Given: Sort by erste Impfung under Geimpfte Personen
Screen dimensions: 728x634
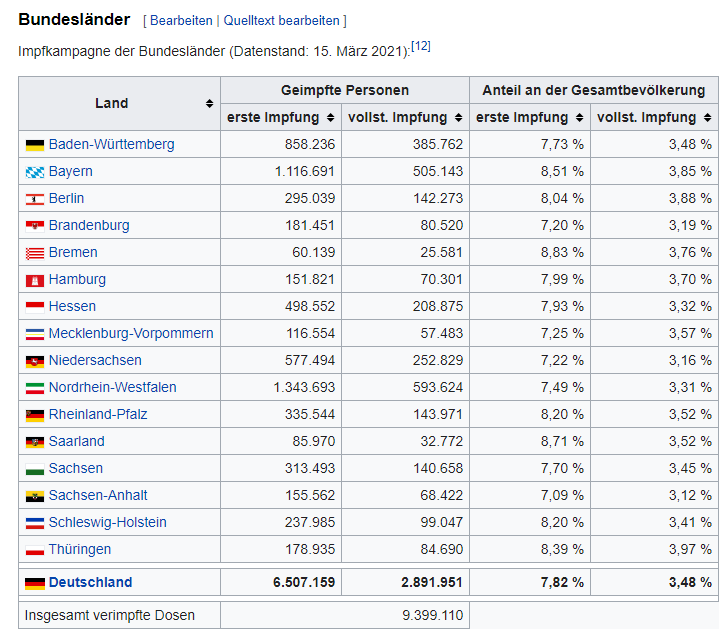Looking at the screenshot, I should click(x=330, y=118).
